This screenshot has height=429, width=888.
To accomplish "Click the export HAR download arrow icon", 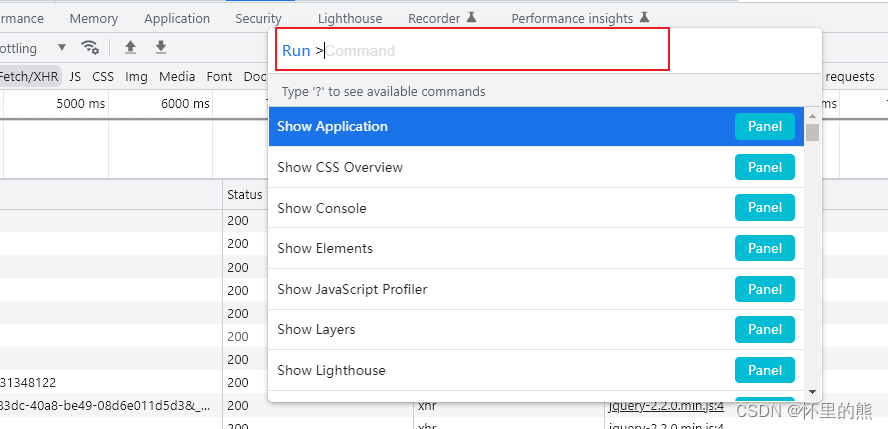I will [x=161, y=47].
